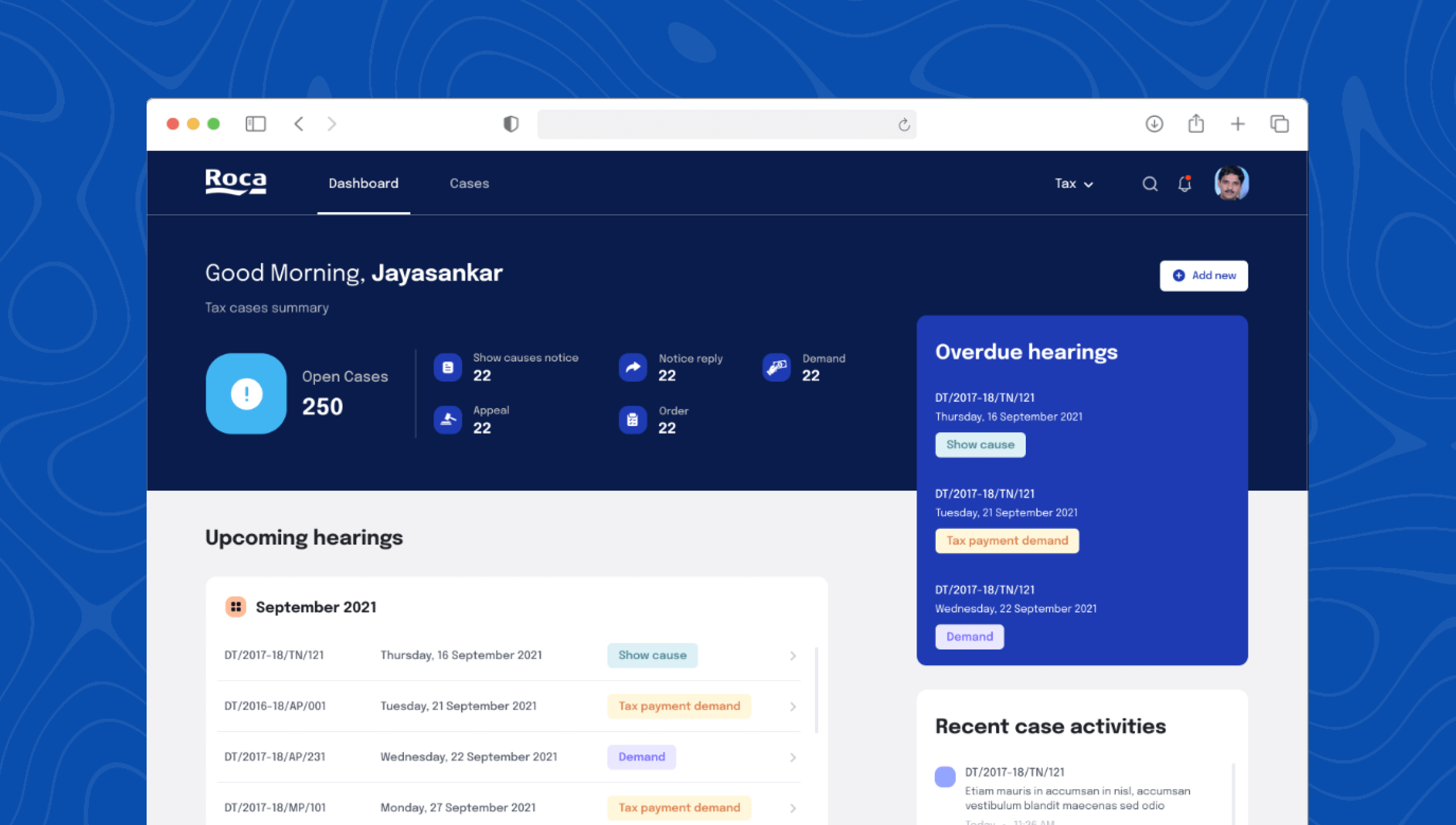Click the Add new button
The height and width of the screenshot is (825, 1456).
(1203, 276)
